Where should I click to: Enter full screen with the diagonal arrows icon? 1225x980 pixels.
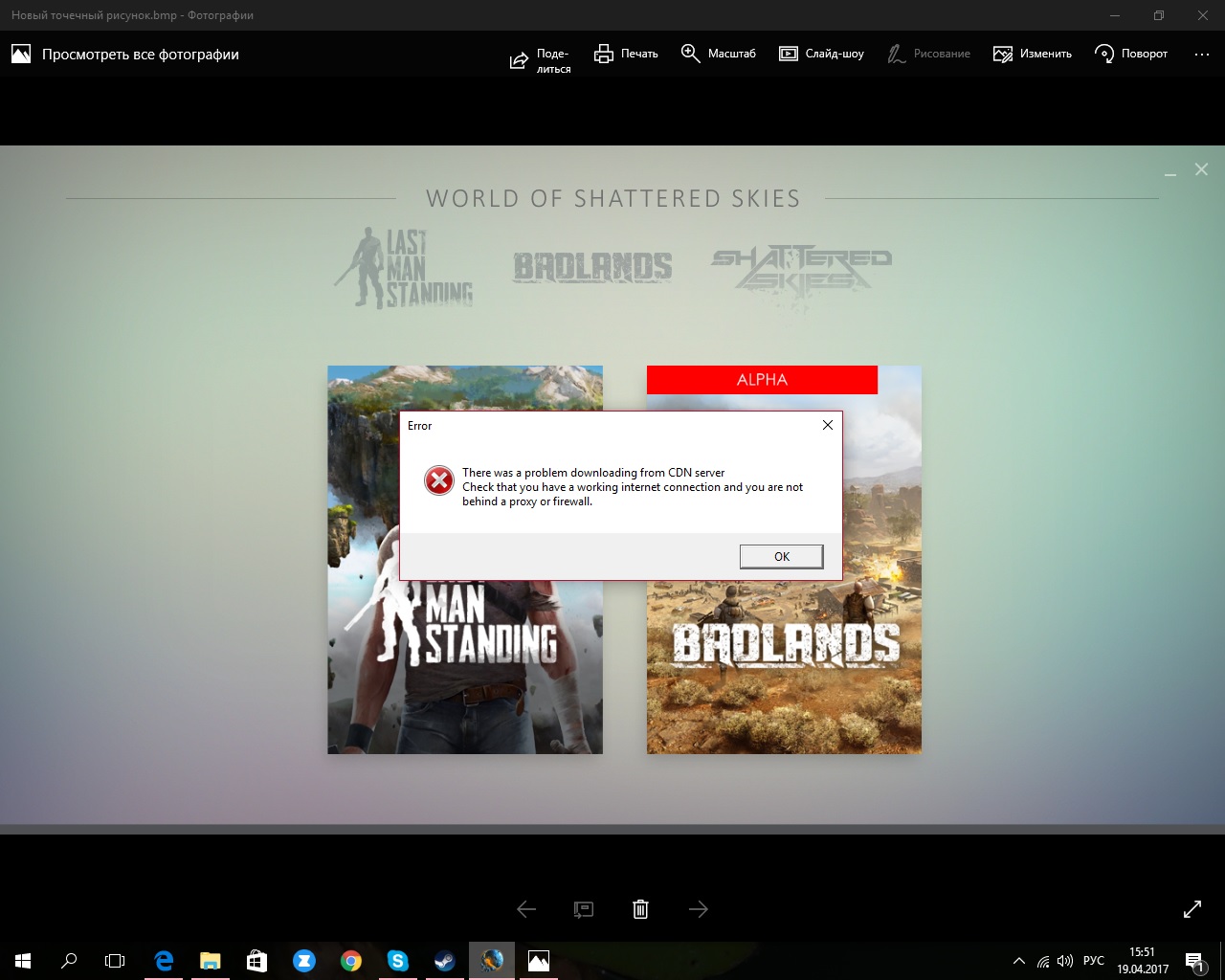coord(1192,909)
